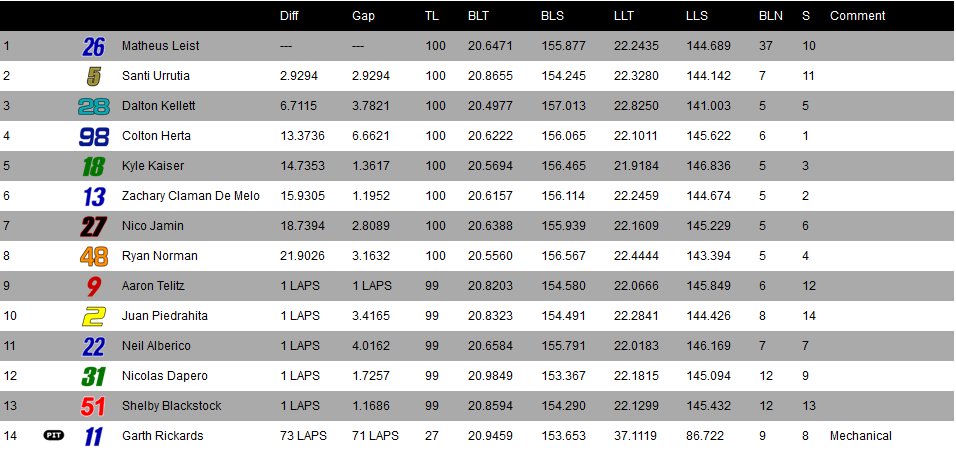This screenshot has width=956, height=454.
Task: Select the green car number 18 icon
Action: (93, 166)
